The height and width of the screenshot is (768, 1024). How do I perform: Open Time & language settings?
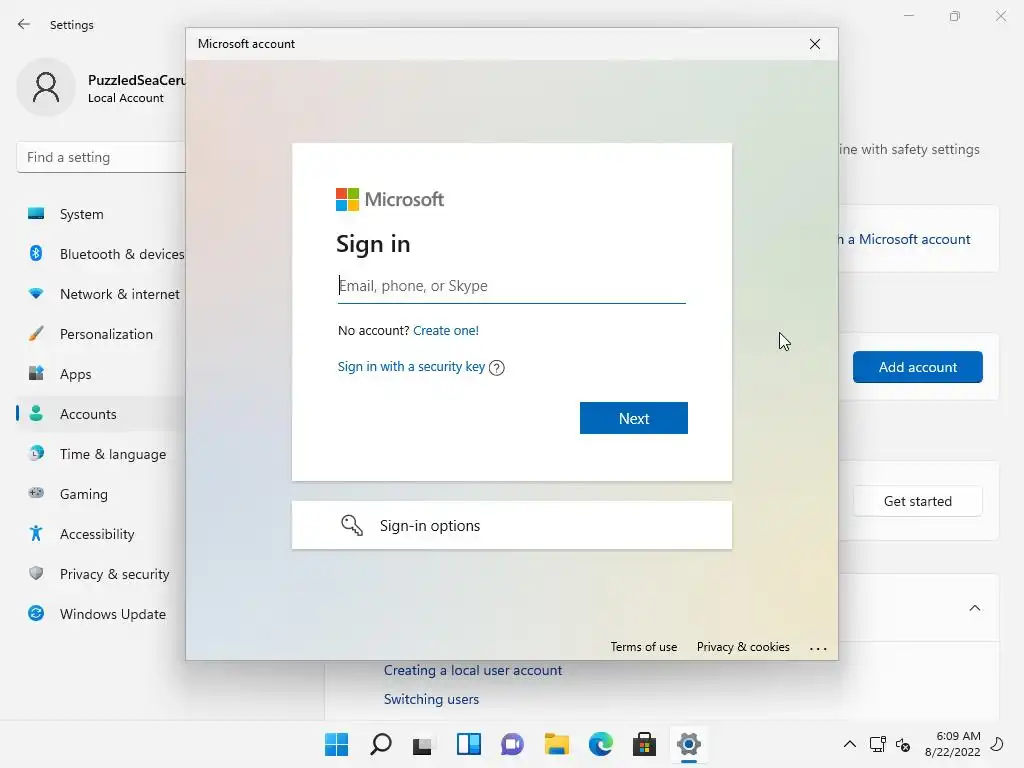(x=103, y=454)
